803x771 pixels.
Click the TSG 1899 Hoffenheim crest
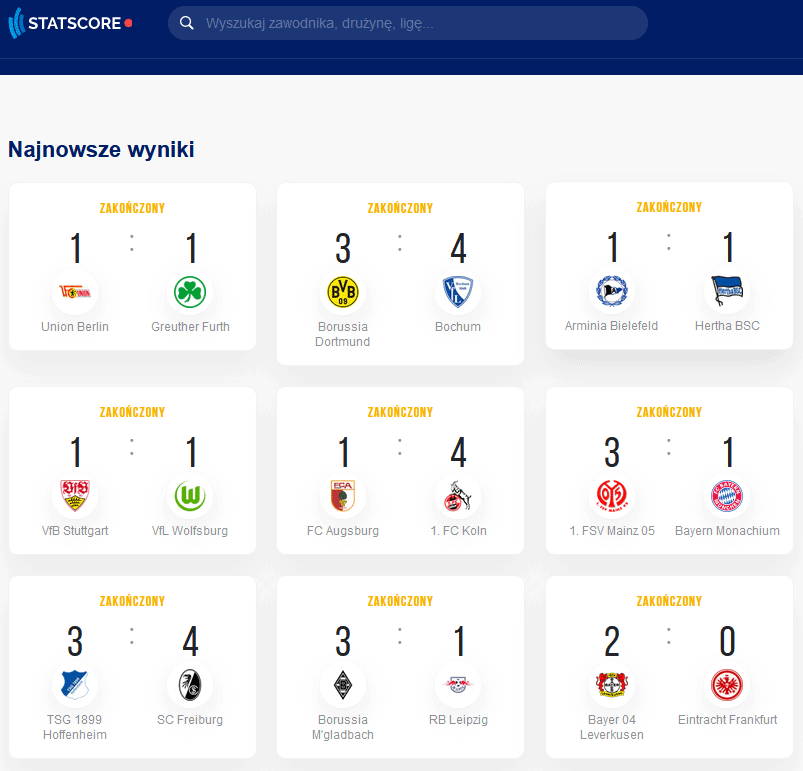click(x=75, y=684)
